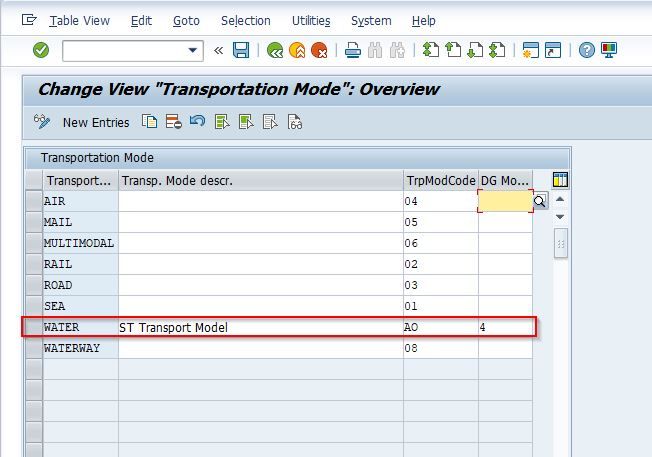Click the window menu icon left of Table View
The height and width of the screenshot is (457, 652).
[29, 20]
